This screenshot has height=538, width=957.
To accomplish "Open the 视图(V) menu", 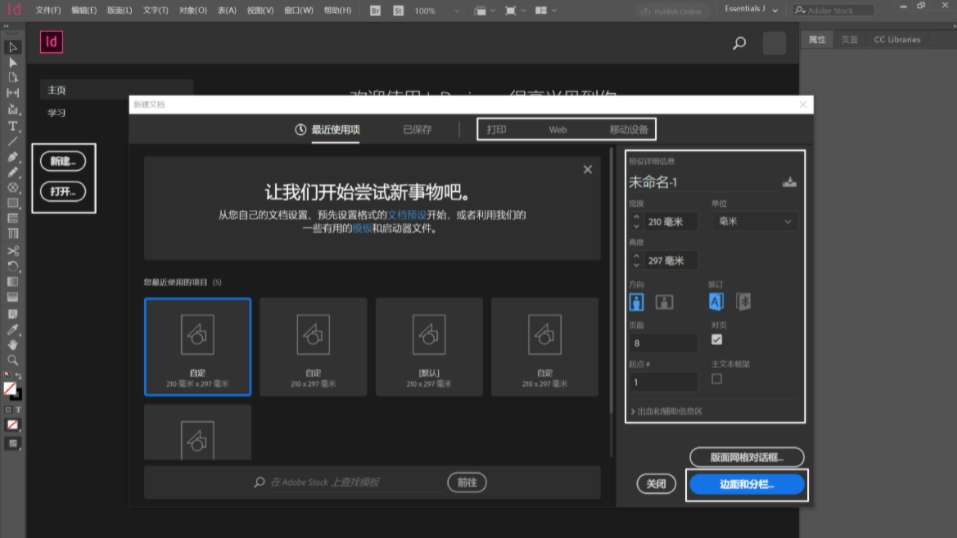I will point(260,10).
